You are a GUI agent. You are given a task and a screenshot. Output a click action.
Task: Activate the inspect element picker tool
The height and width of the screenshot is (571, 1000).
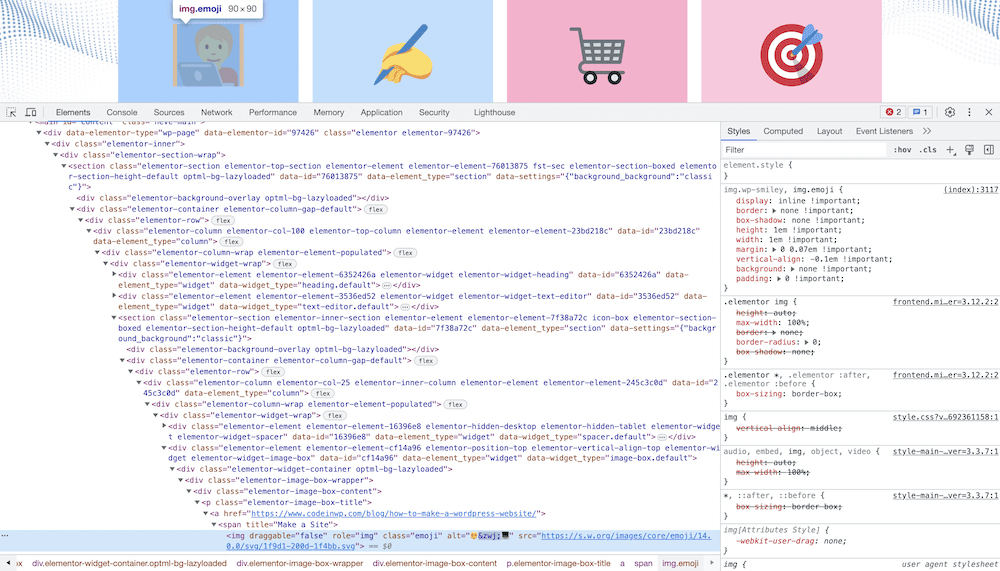tap(12, 113)
